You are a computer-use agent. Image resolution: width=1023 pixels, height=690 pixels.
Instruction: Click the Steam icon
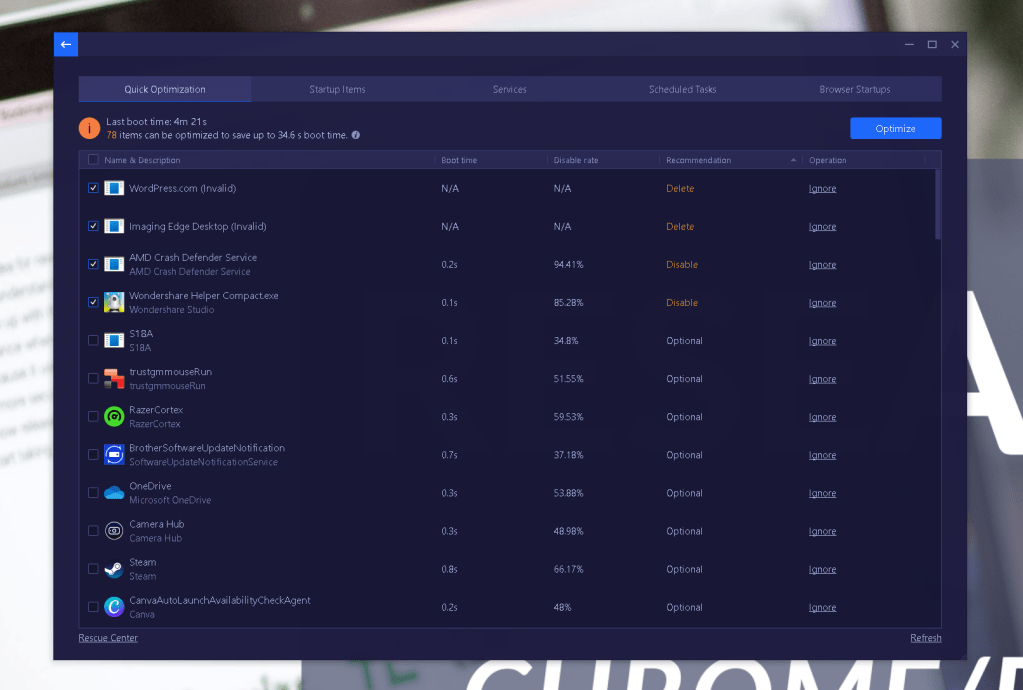[114, 569]
